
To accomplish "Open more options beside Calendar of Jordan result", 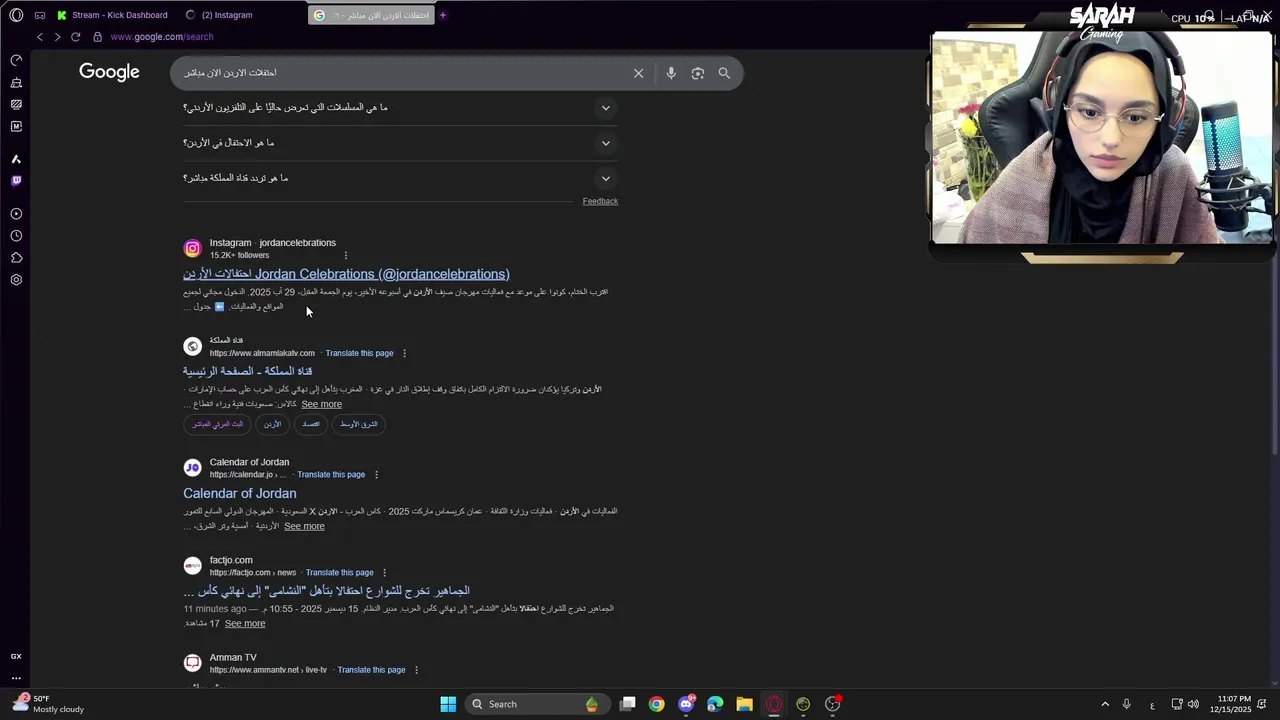I will point(376,475).
